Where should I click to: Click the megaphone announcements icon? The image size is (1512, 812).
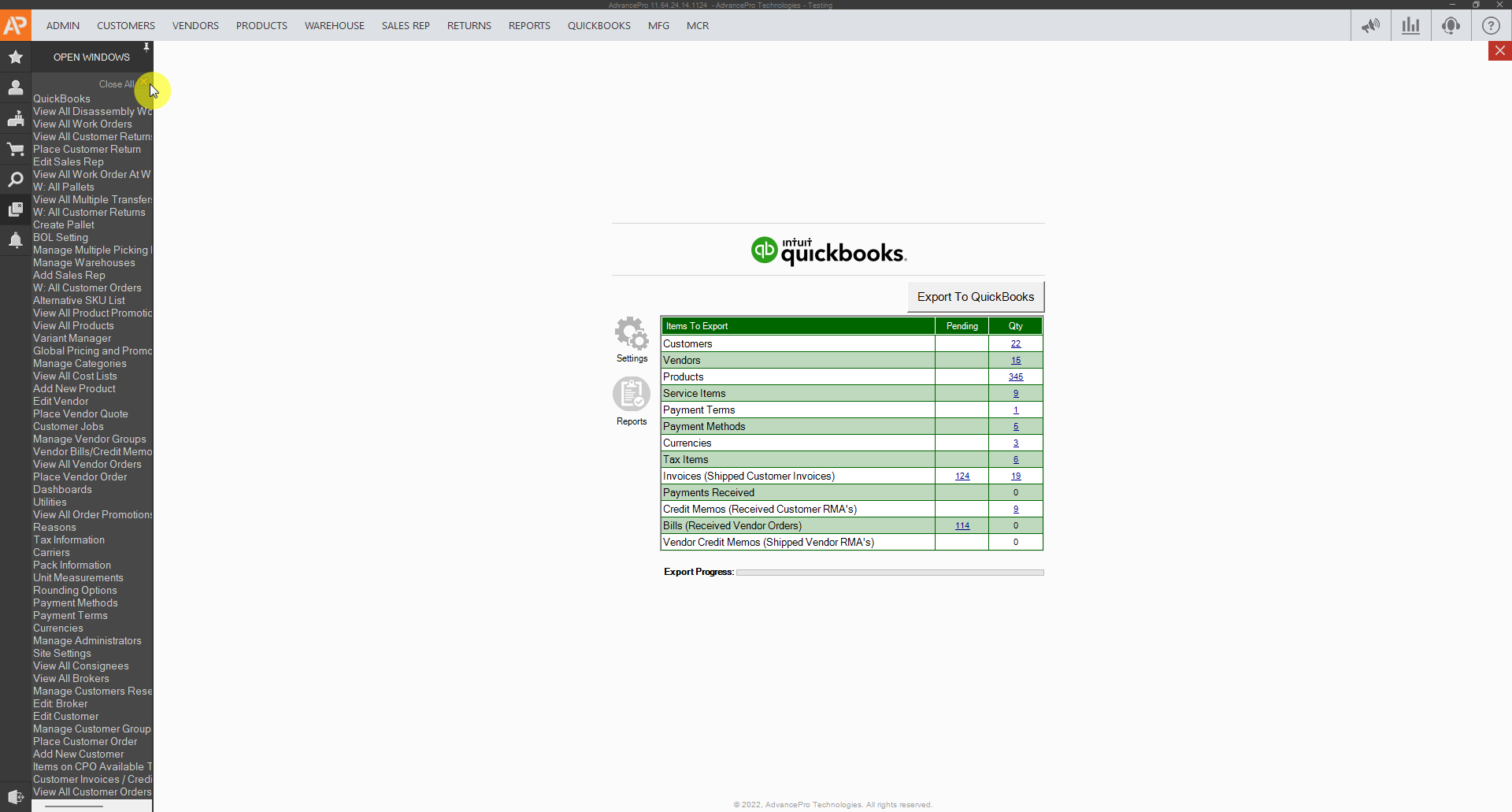pos(1370,25)
